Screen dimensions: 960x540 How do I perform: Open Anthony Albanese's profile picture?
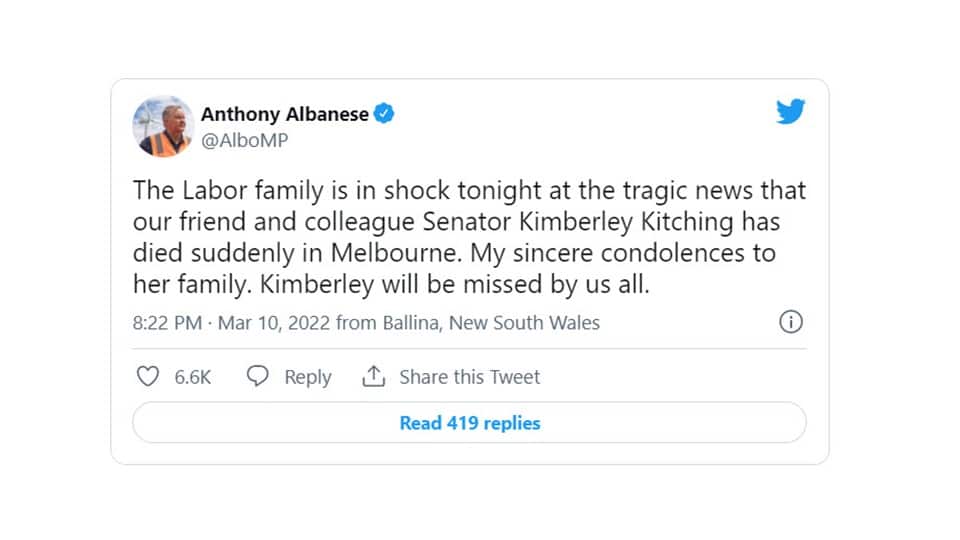(162, 127)
